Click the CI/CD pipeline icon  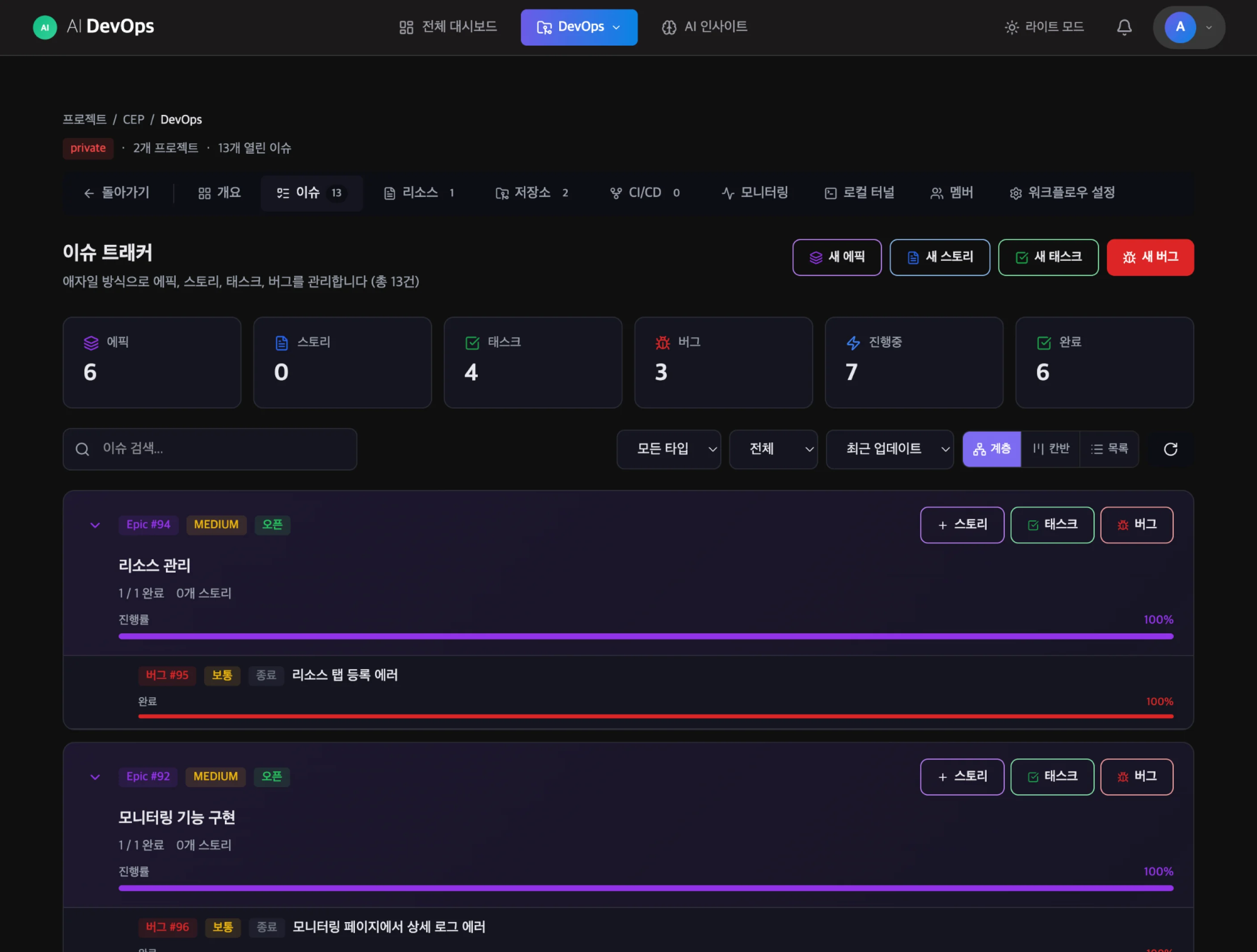click(x=616, y=194)
